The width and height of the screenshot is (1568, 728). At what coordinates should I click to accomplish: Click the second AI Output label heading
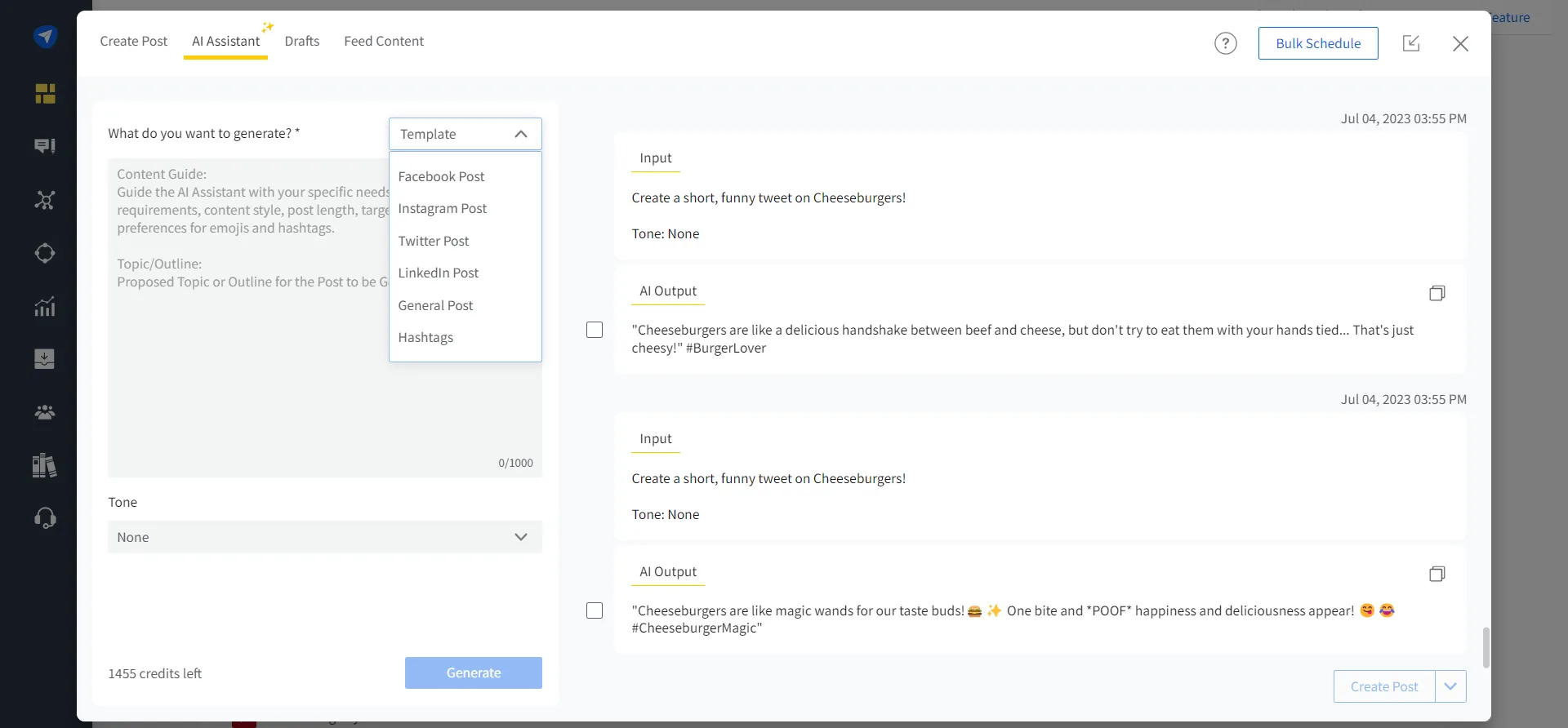click(668, 571)
